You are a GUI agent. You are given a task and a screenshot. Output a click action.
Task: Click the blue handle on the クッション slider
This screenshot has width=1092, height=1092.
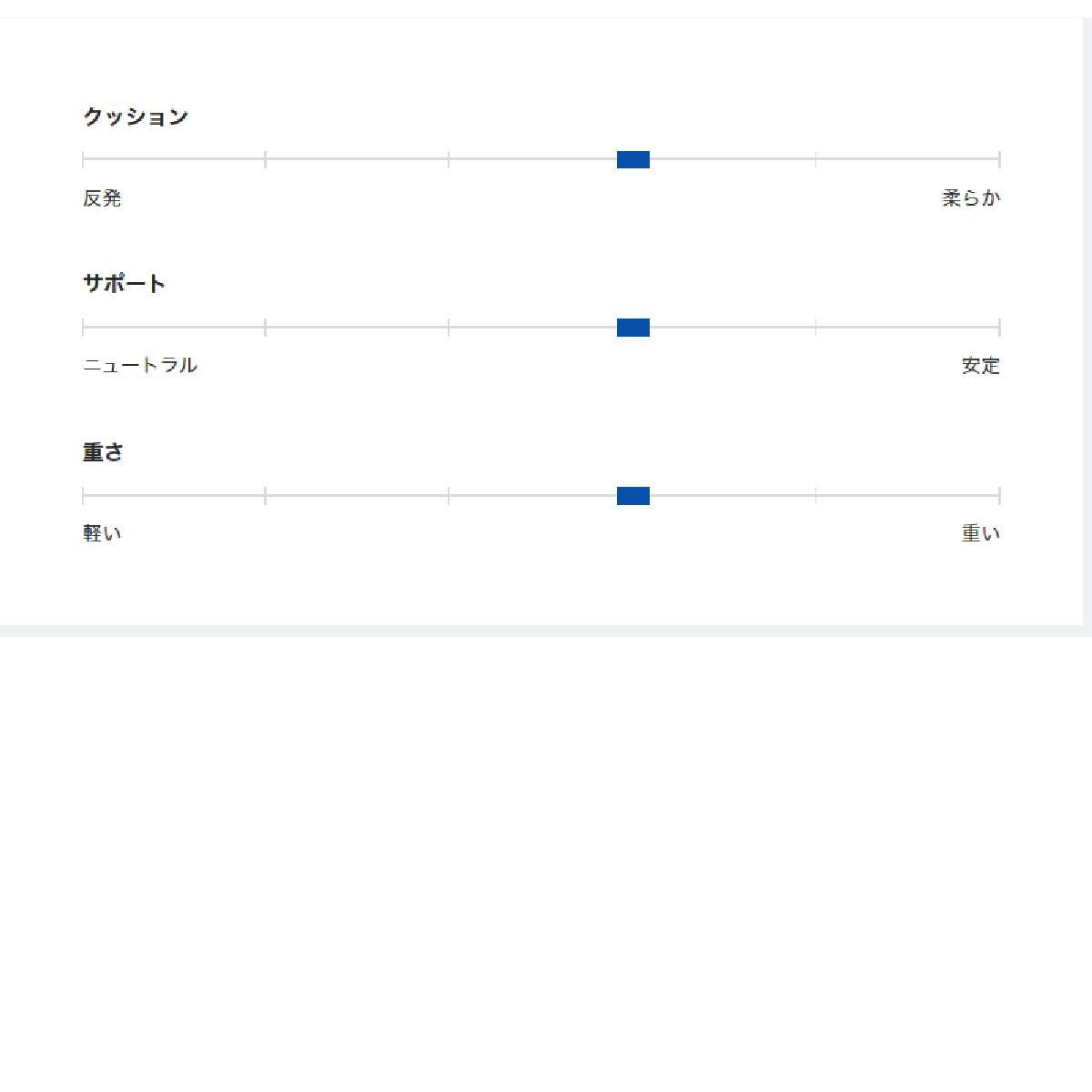(633, 160)
